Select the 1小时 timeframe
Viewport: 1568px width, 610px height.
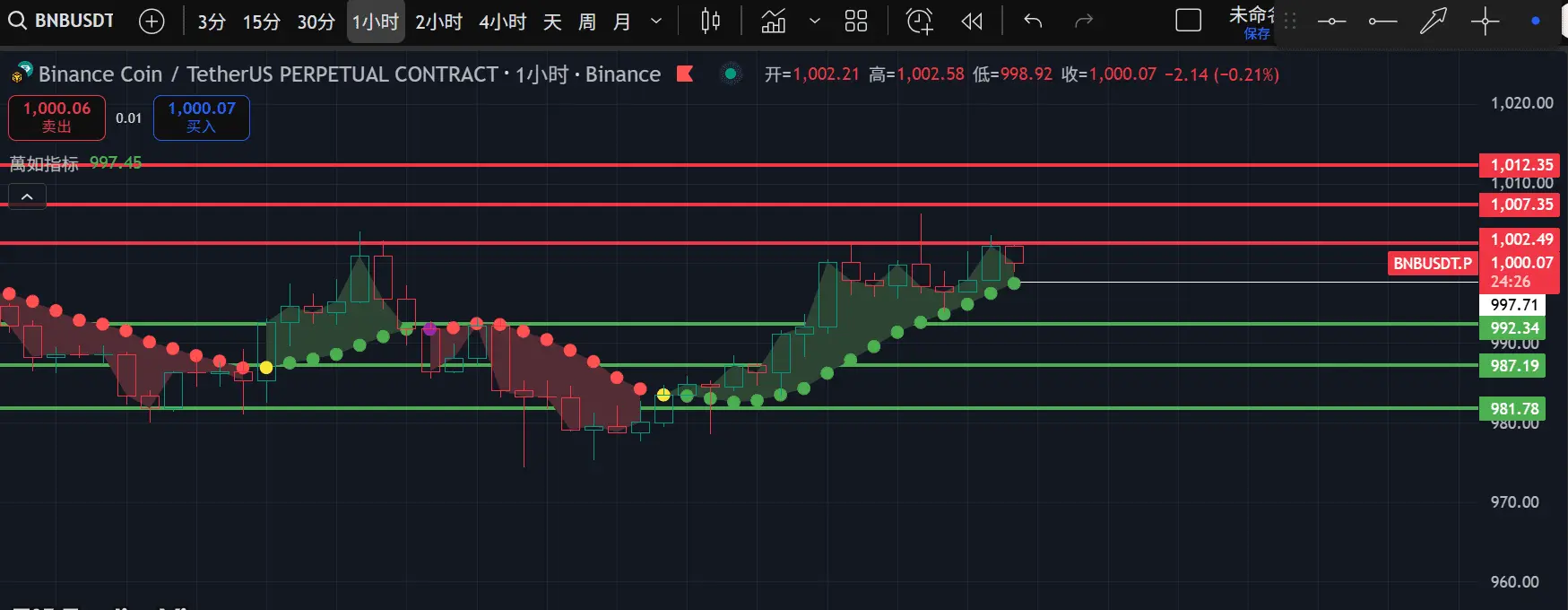coord(376,22)
